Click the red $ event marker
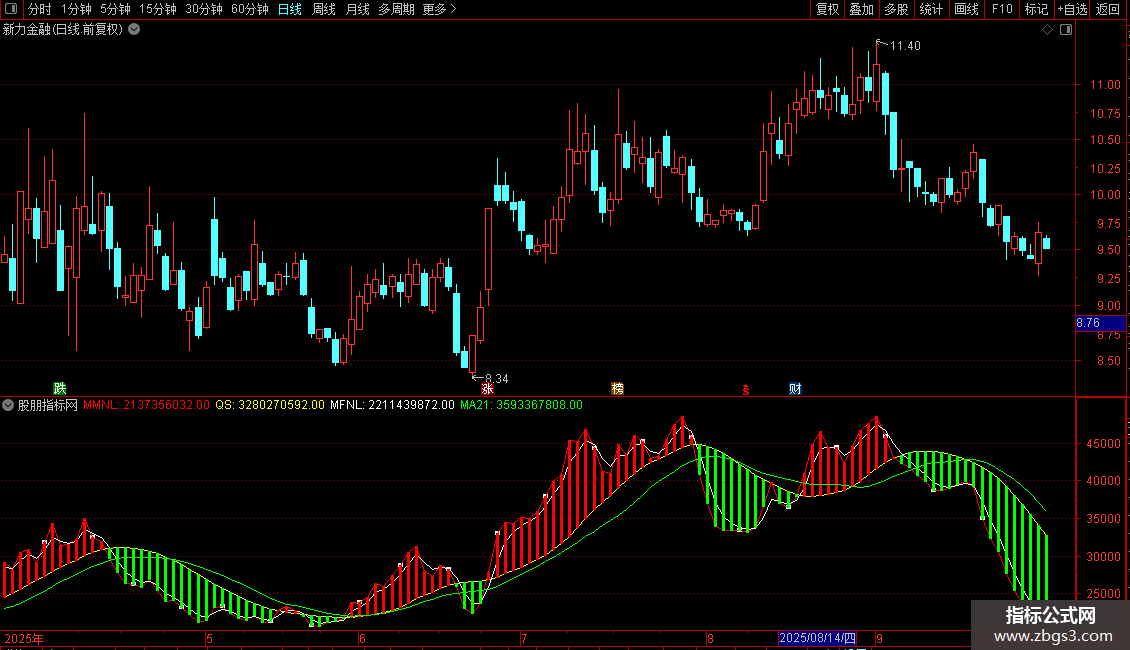 746,389
